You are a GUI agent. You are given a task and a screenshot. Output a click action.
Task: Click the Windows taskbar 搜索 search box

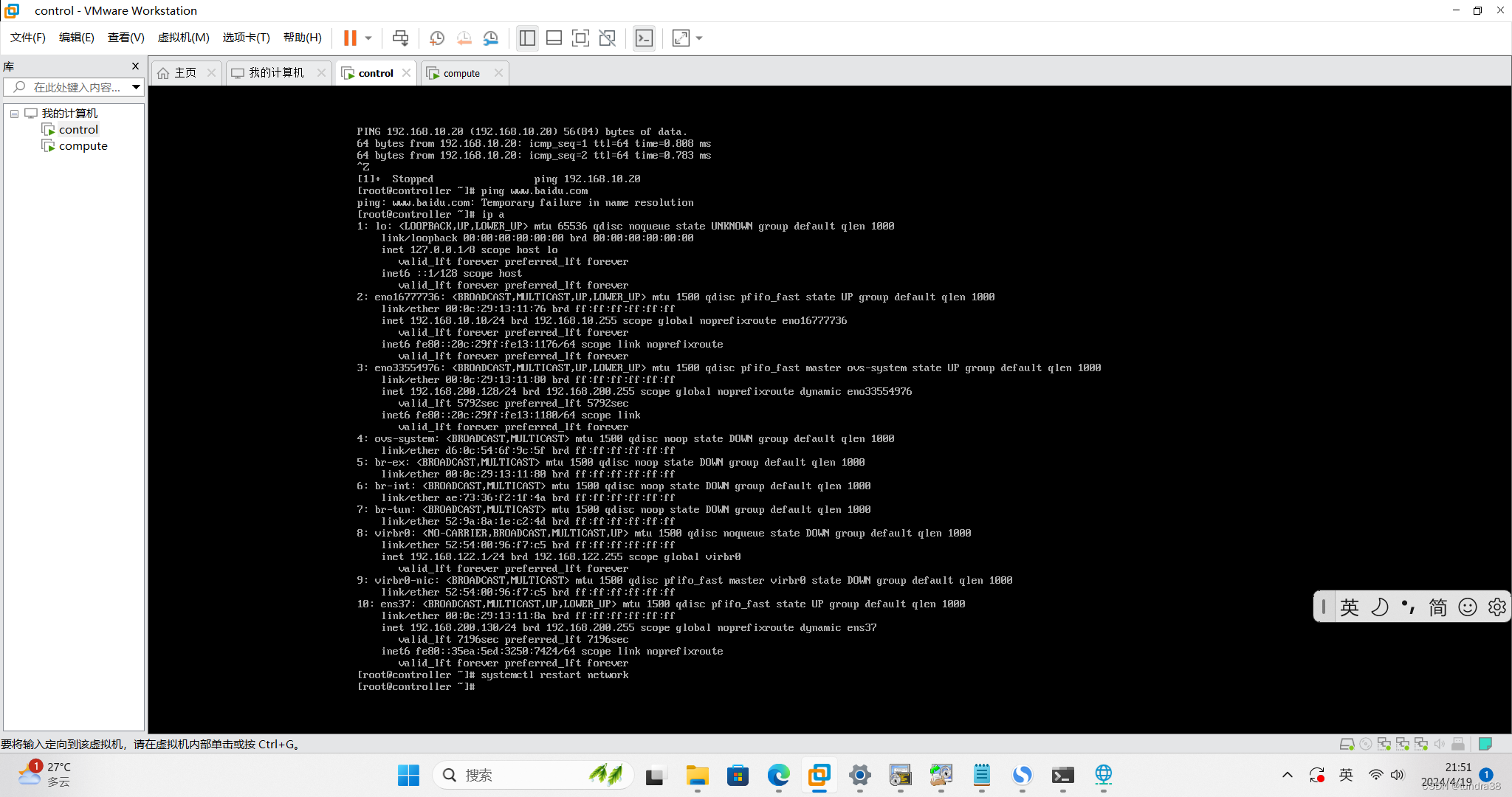tap(533, 775)
